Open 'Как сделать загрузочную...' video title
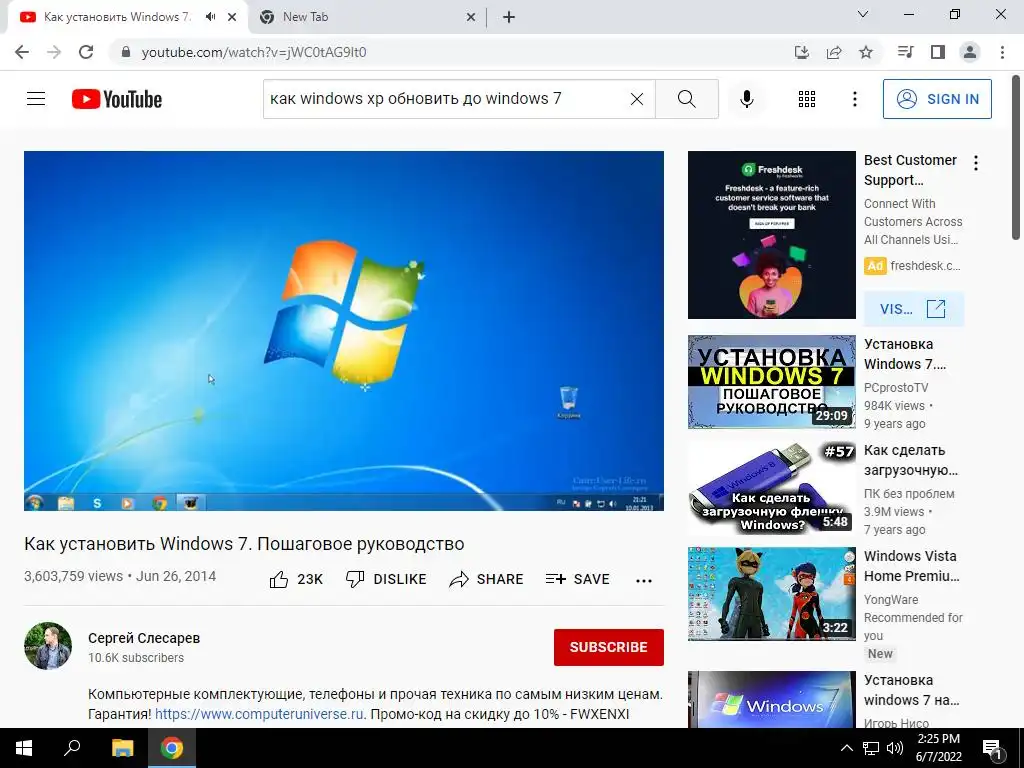Viewport: 1024px width, 768px height. click(911, 460)
